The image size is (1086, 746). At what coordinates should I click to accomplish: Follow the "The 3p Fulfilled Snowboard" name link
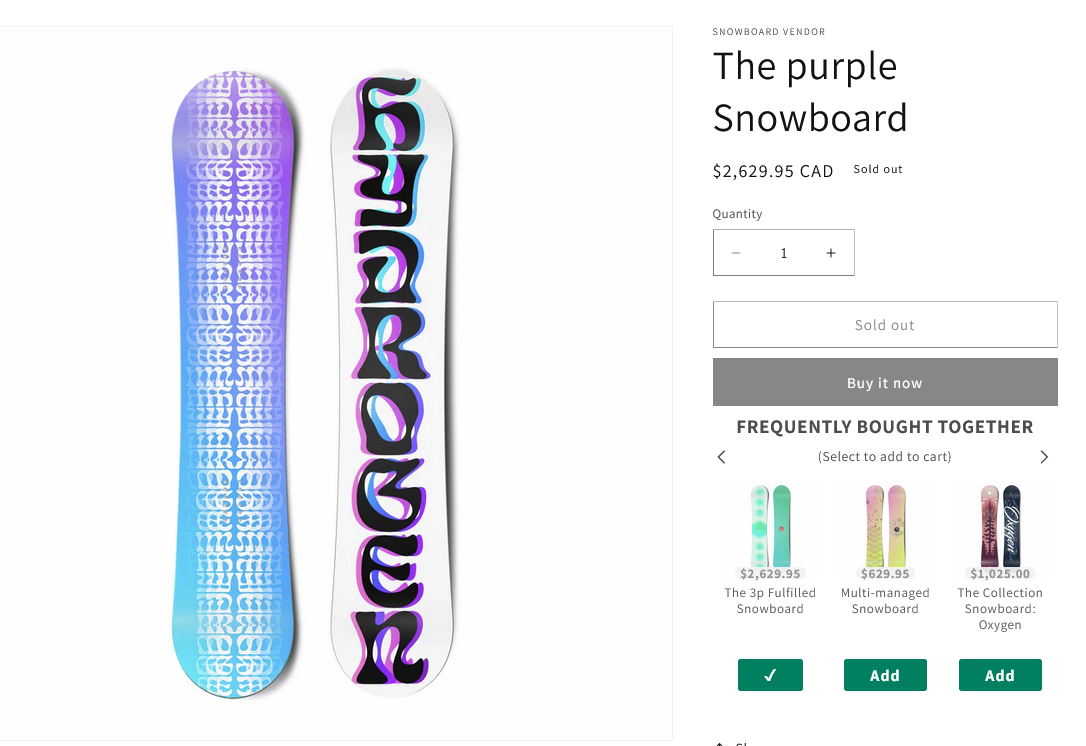pos(770,601)
